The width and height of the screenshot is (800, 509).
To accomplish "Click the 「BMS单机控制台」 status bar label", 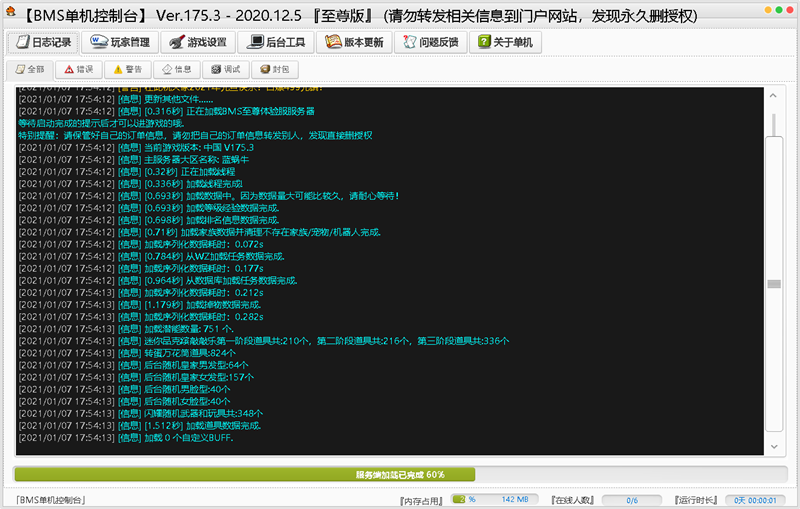I will coord(51,500).
